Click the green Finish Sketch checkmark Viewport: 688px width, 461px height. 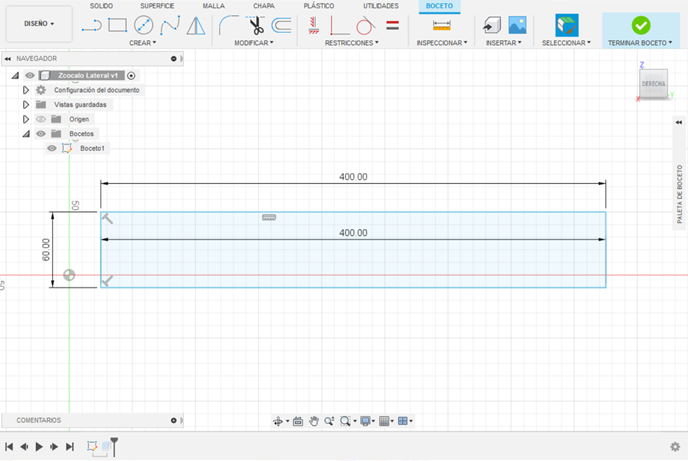(641, 25)
